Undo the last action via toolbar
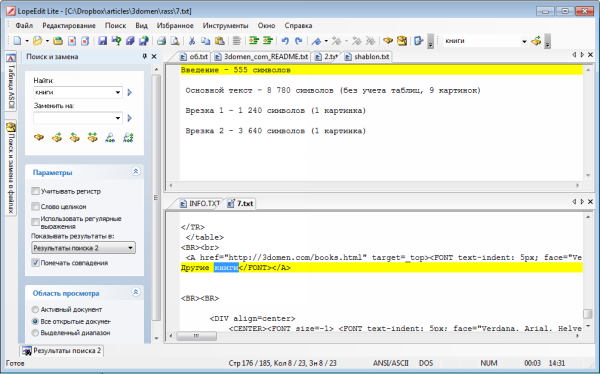600x374 pixels. pos(285,41)
